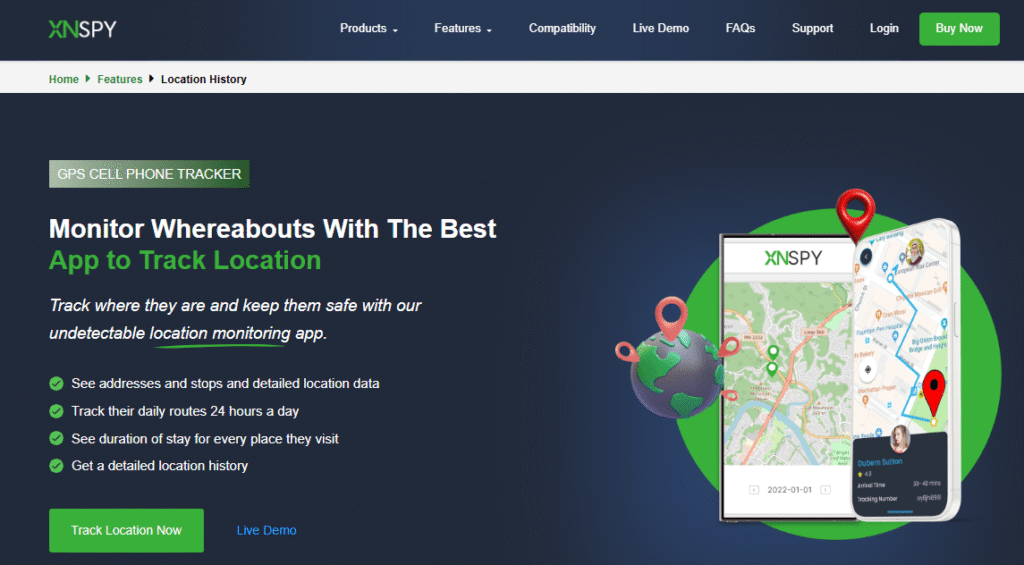The width and height of the screenshot is (1024, 565).
Task: Click the Track Location Now button
Action: 126,530
